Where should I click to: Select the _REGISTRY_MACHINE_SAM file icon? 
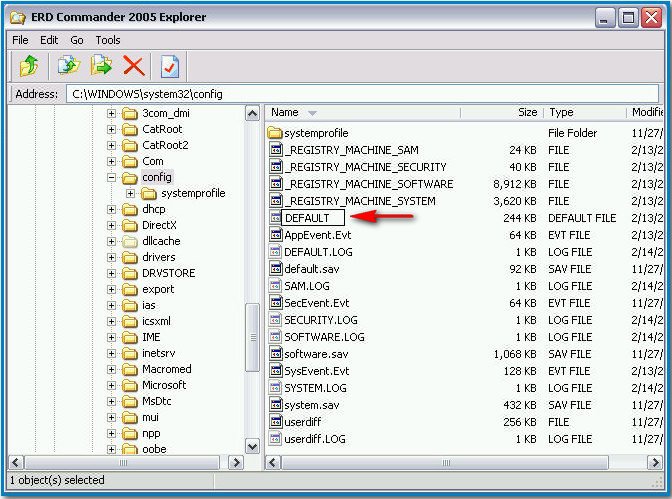[276, 150]
